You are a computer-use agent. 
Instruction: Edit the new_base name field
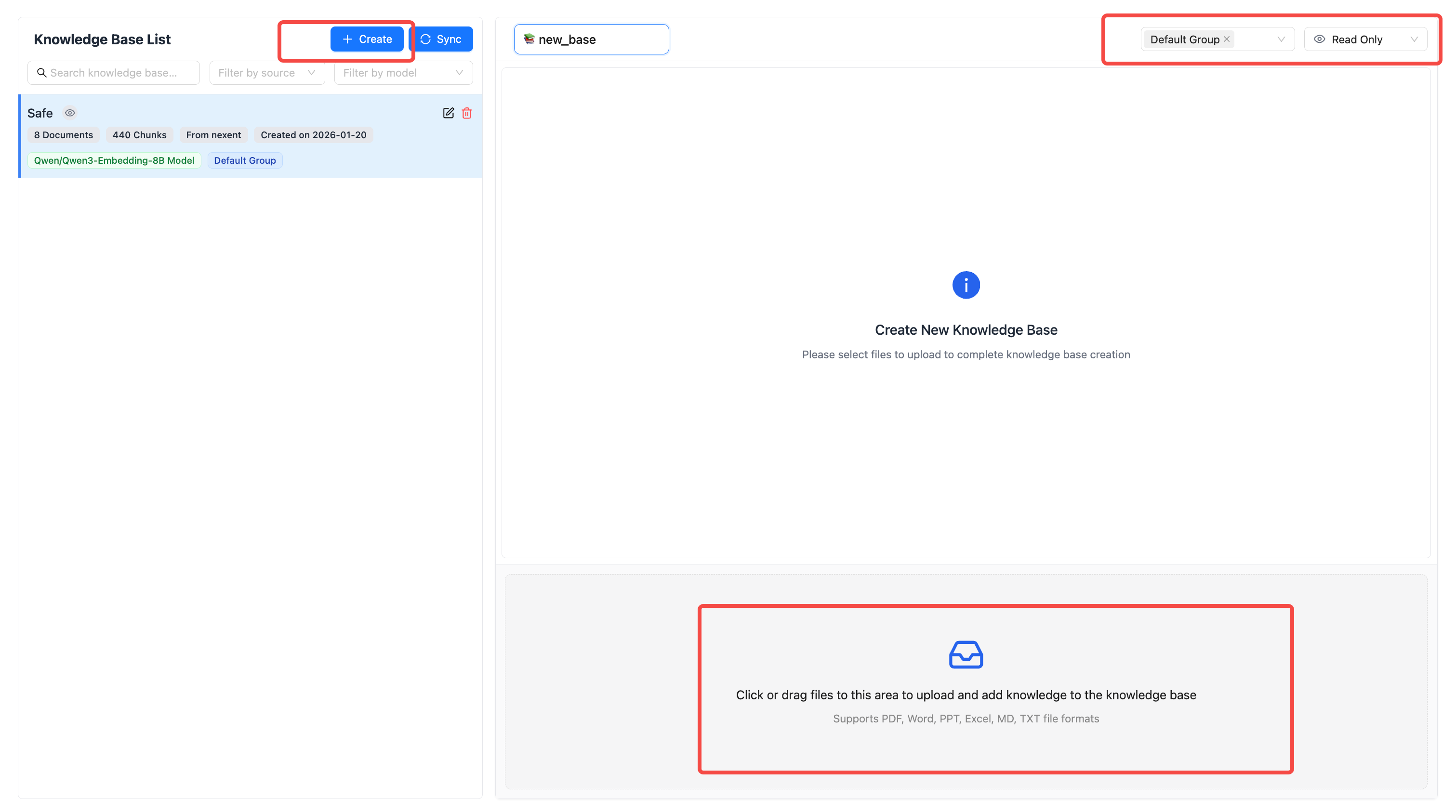tap(599, 39)
